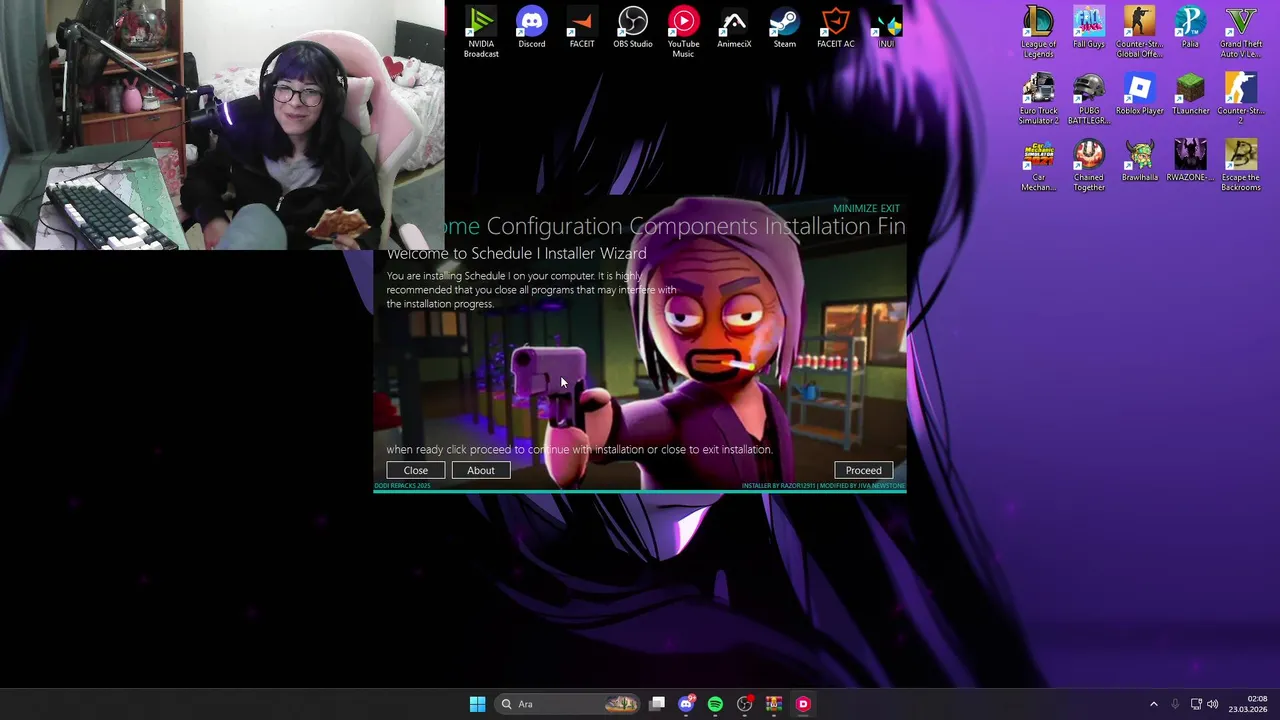The image size is (1280, 720).
Task: Select the PUBG BATTLEGROUNDS desktop icon
Action: [1089, 99]
